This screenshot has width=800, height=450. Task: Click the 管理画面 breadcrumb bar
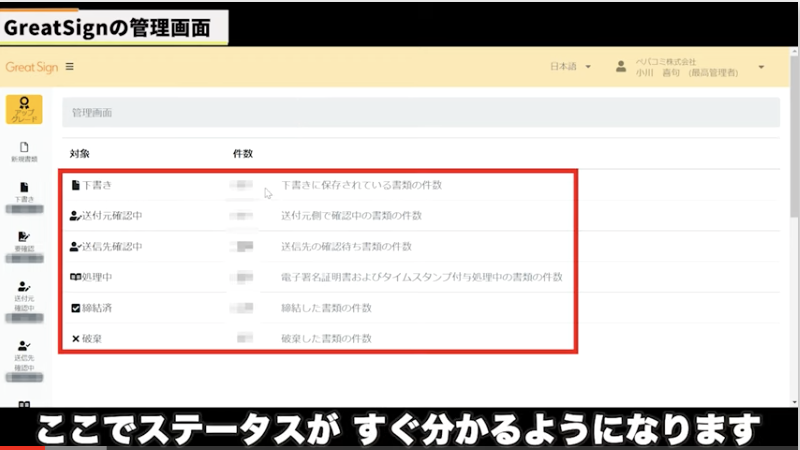pyautogui.click(x=420, y=114)
